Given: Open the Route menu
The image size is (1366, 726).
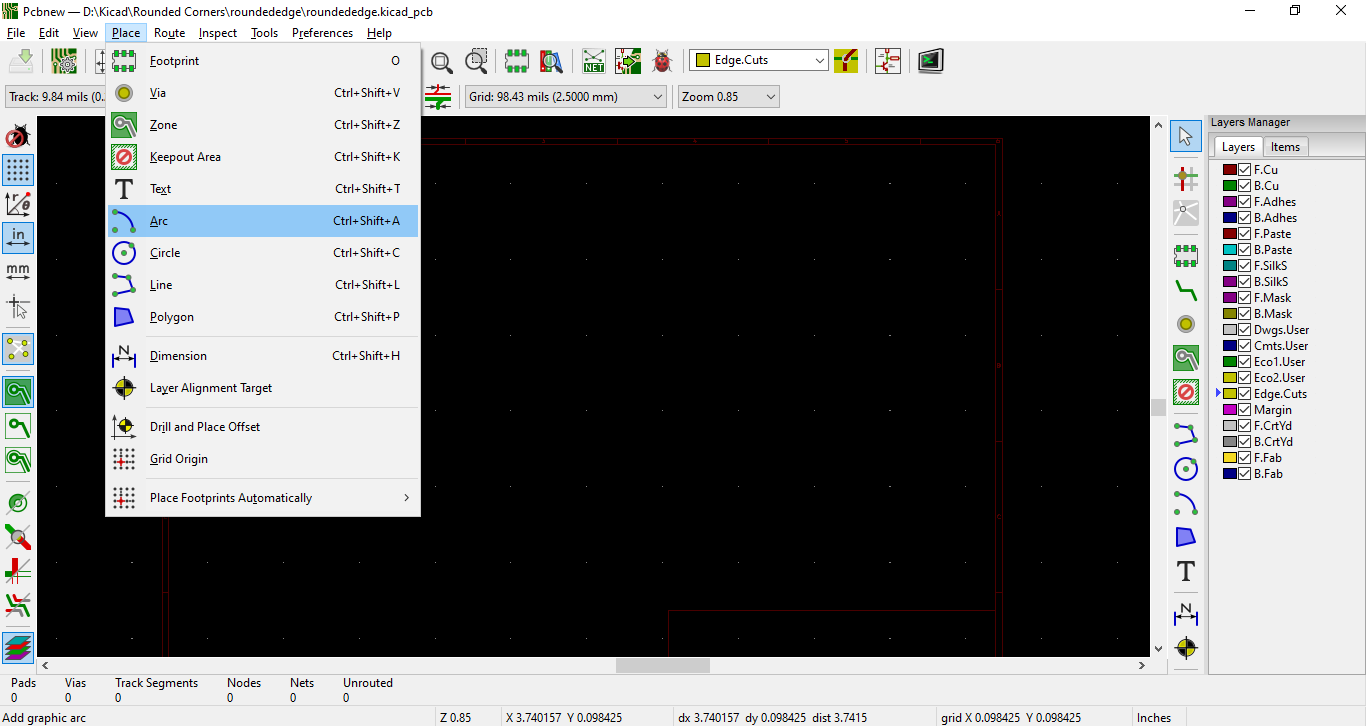Looking at the screenshot, I should click(x=169, y=32).
